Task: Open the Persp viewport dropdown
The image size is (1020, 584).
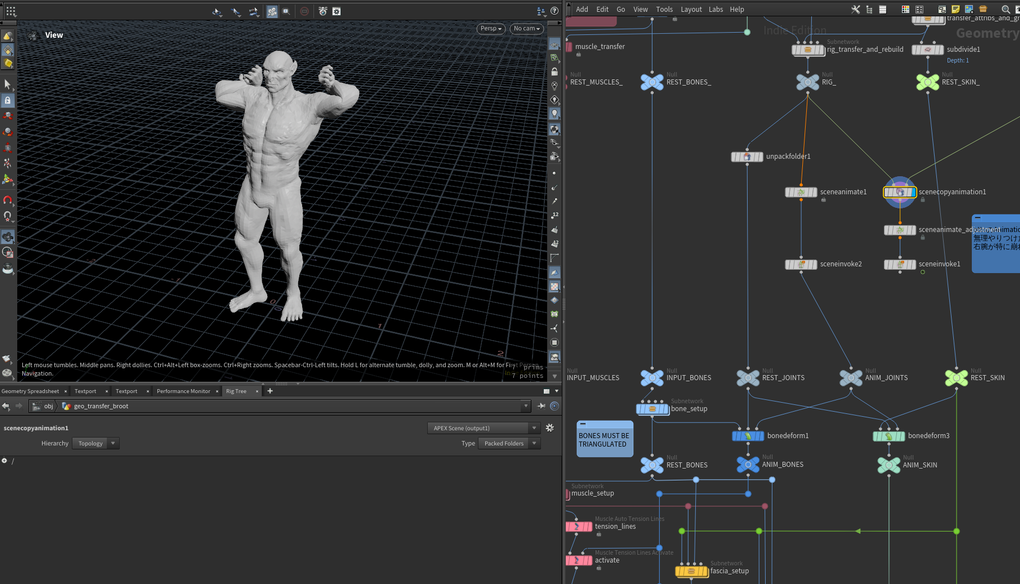Action: coord(491,29)
